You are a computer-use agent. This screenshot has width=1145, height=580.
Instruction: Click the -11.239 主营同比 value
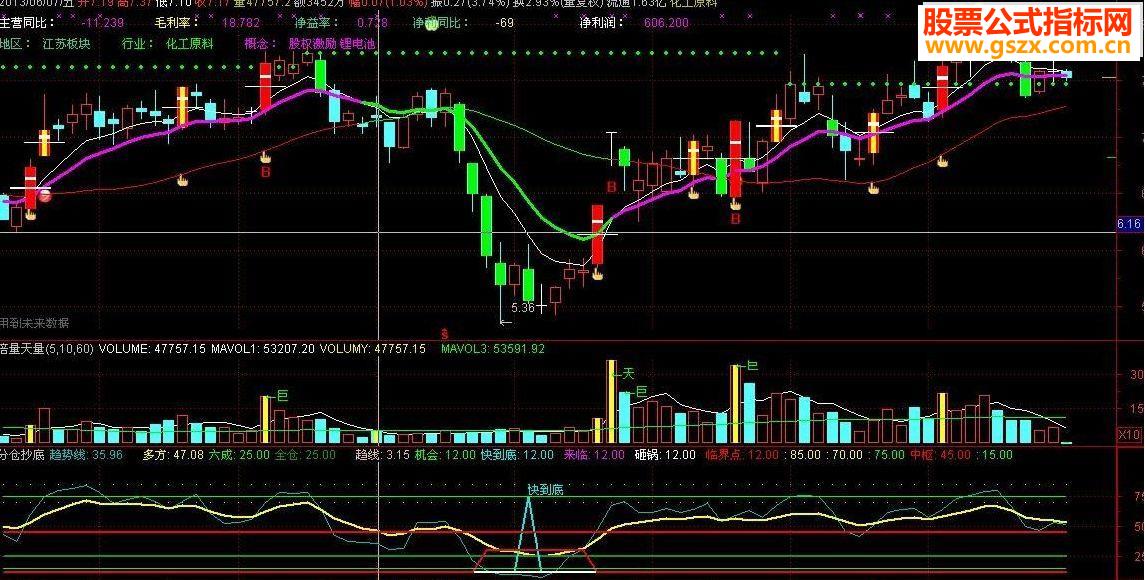pyautogui.click(x=102, y=23)
